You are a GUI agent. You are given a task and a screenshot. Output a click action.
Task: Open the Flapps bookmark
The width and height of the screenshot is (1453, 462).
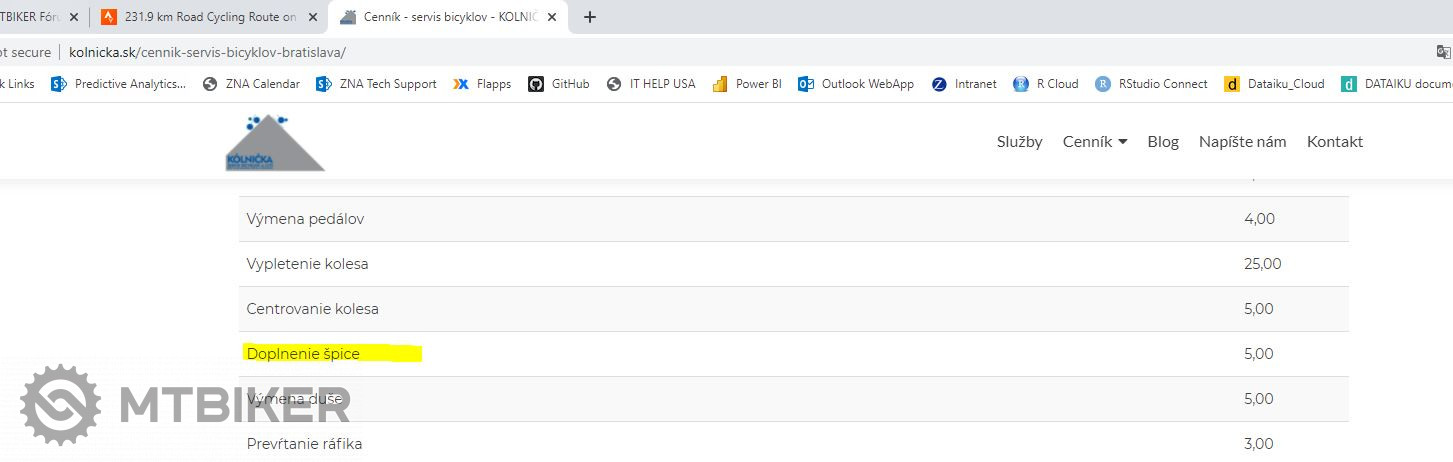[482, 84]
